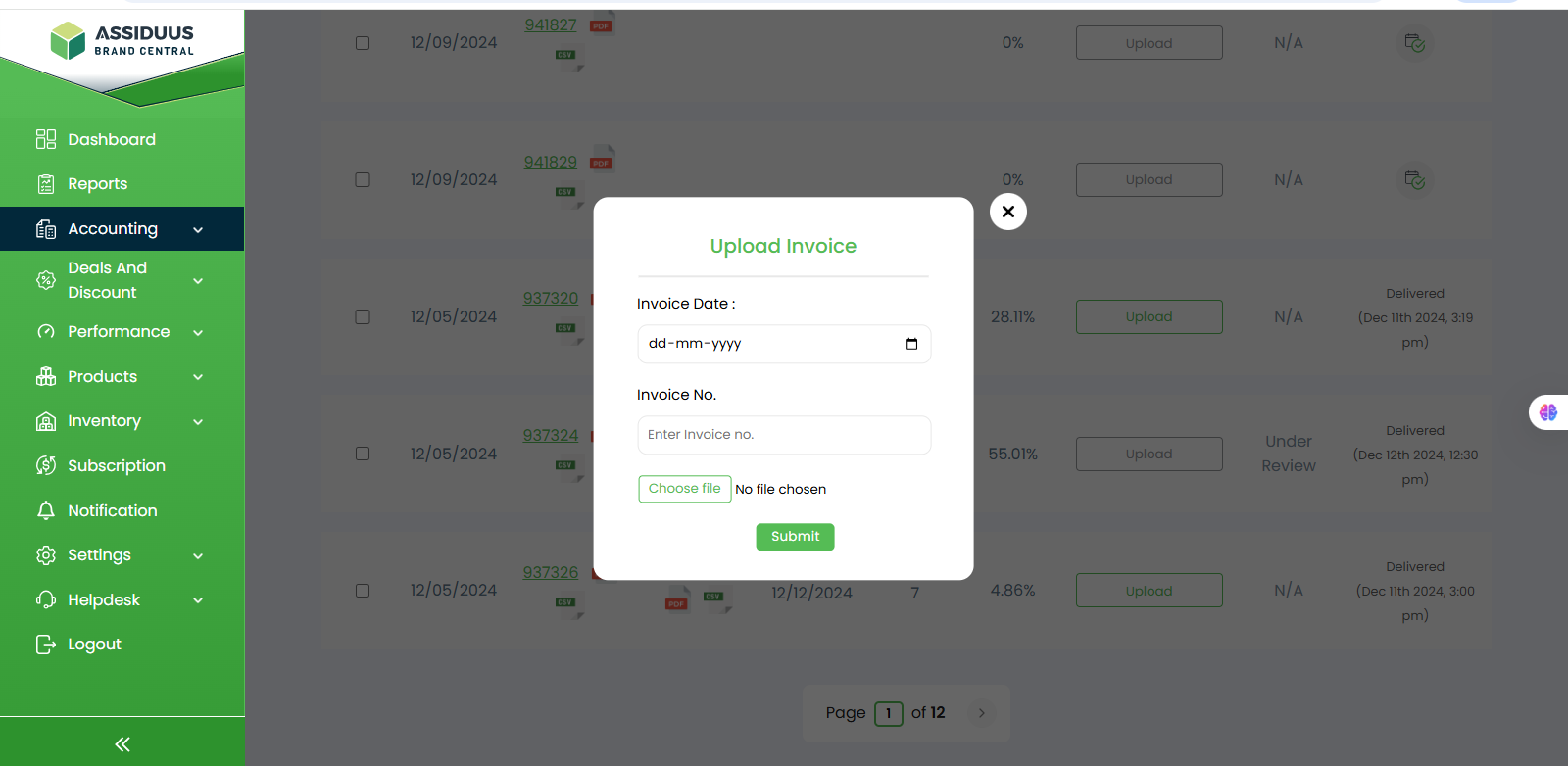Viewport: 1568px width, 766px height.
Task: Open the floating brain assistant icon
Action: [x=1548, y=412]
